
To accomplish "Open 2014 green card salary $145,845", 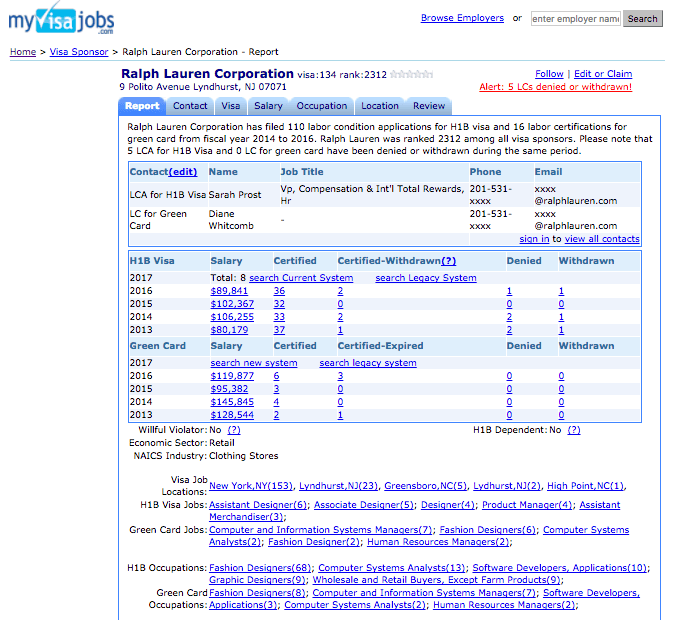I will click(x=232, y=402).
